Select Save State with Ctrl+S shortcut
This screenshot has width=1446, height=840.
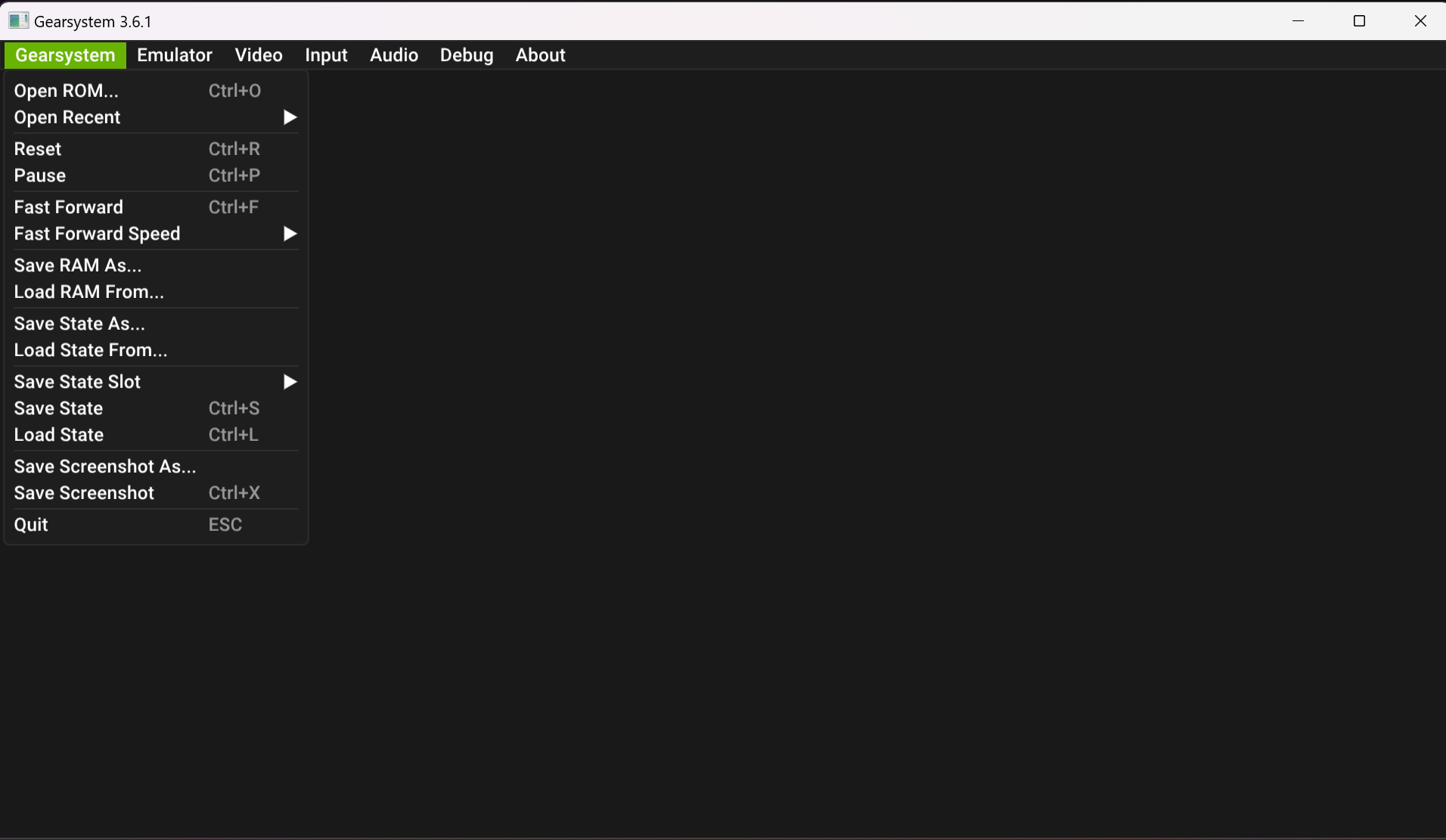pos(156,408)
